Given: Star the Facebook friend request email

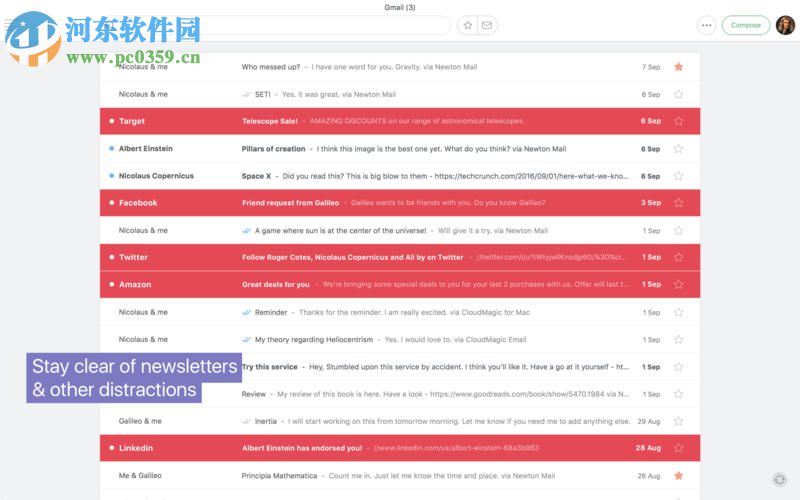Looking at the screenshot, I should coord(679,203).
